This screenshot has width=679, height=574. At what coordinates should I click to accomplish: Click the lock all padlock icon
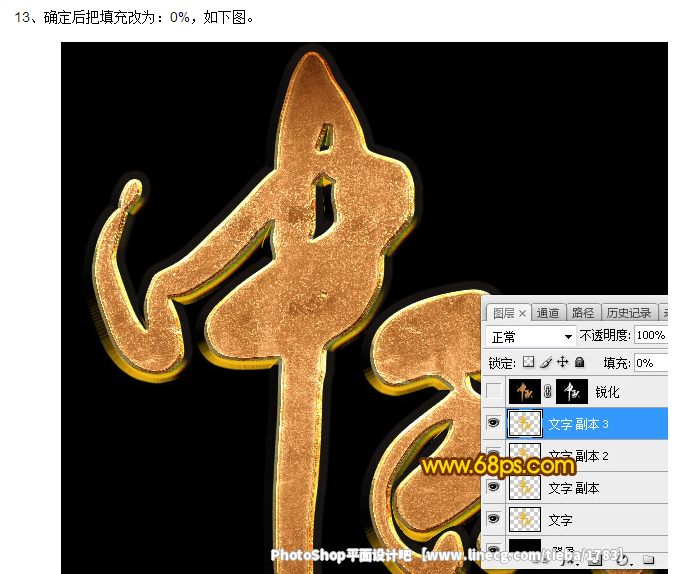point(579,362)
